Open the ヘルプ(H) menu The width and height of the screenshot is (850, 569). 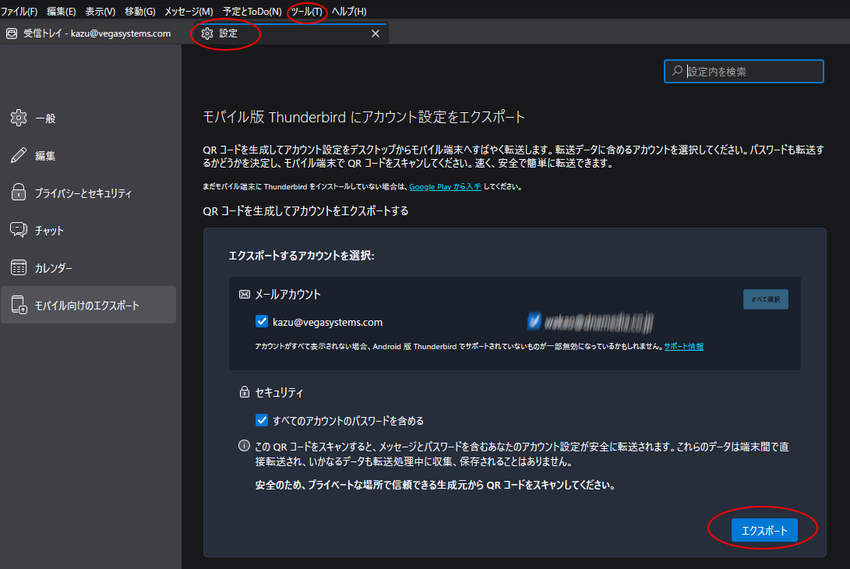pos(349,11)
